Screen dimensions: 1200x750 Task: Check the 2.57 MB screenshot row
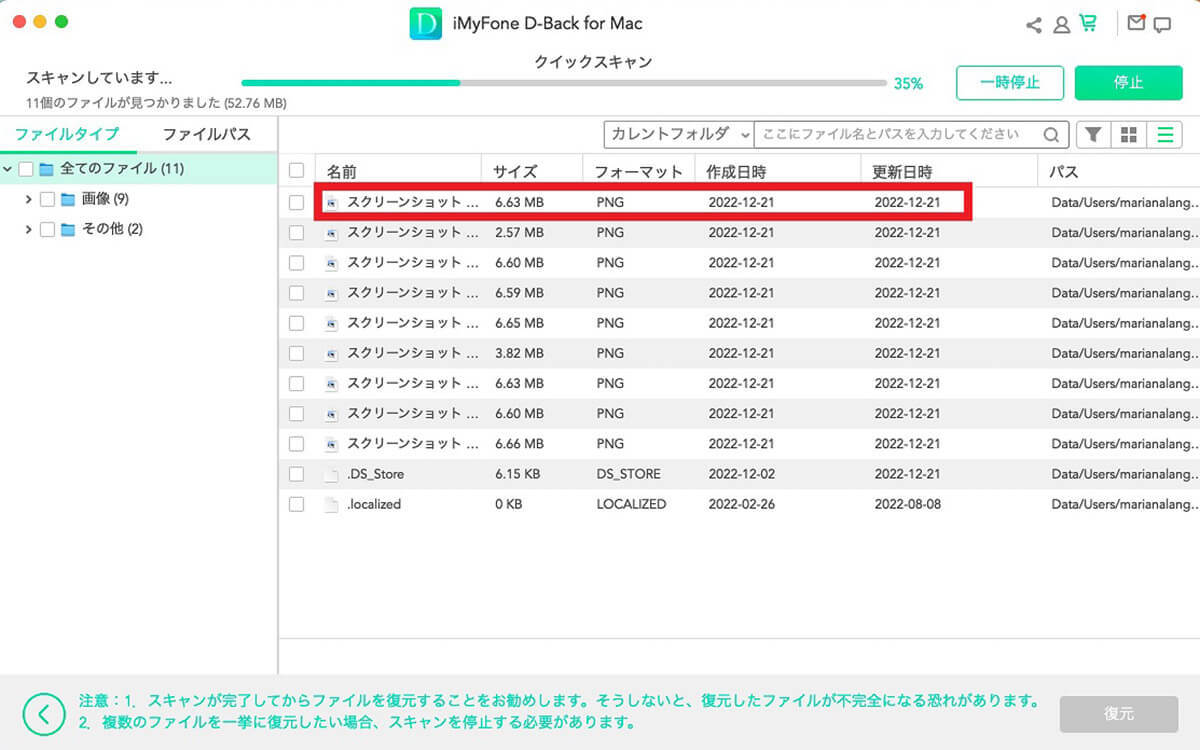point(296,233)
